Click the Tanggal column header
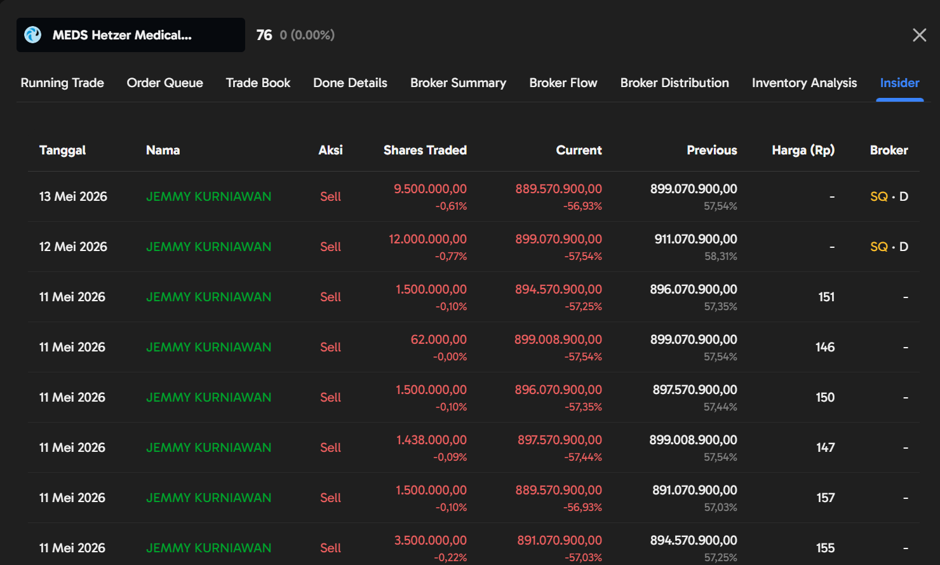The height and width of the screenshot is (565, 940). click(x=62, y=150)
